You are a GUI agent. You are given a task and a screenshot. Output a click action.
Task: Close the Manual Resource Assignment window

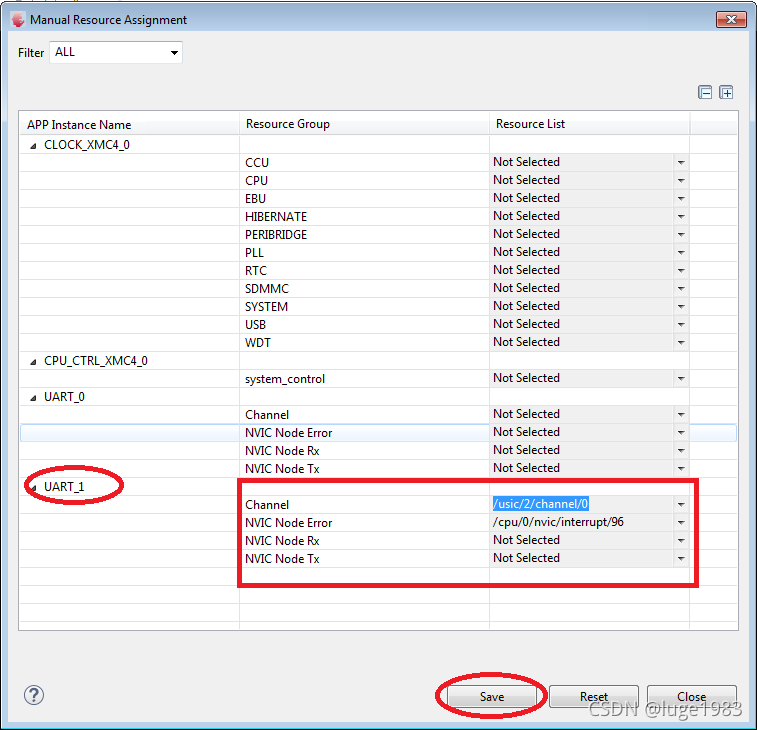click(731, 19)
